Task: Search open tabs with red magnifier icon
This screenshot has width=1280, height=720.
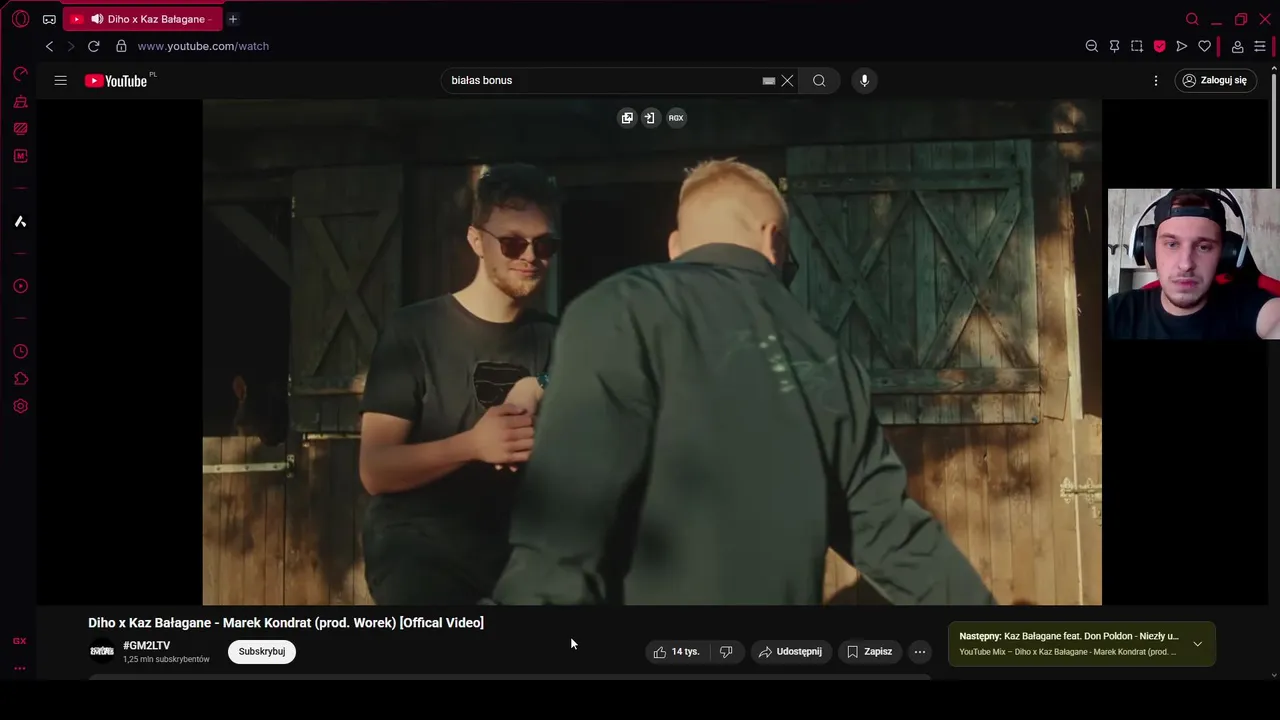Action: point(1192,19)
